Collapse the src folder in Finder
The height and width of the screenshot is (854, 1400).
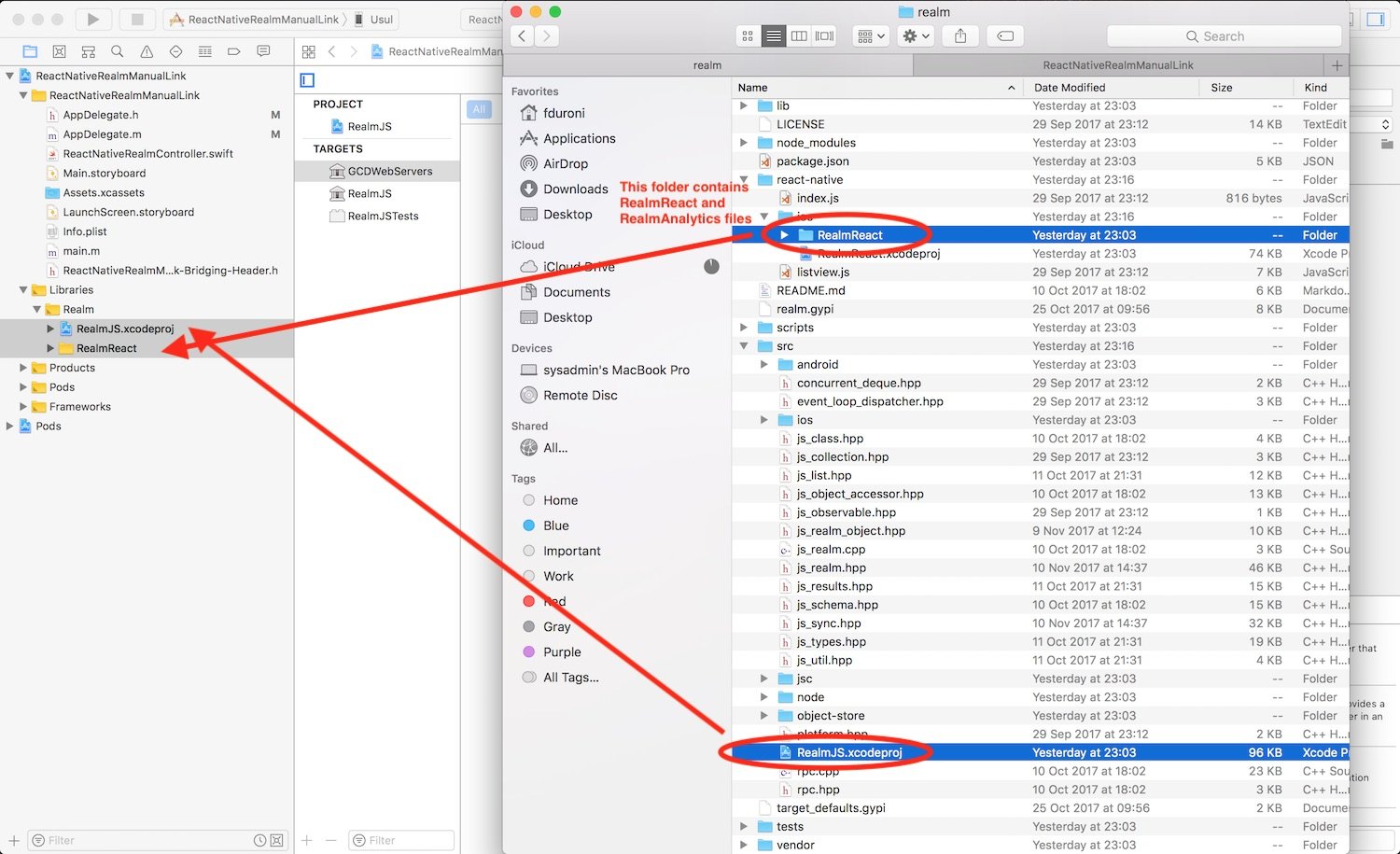[744, 346]
